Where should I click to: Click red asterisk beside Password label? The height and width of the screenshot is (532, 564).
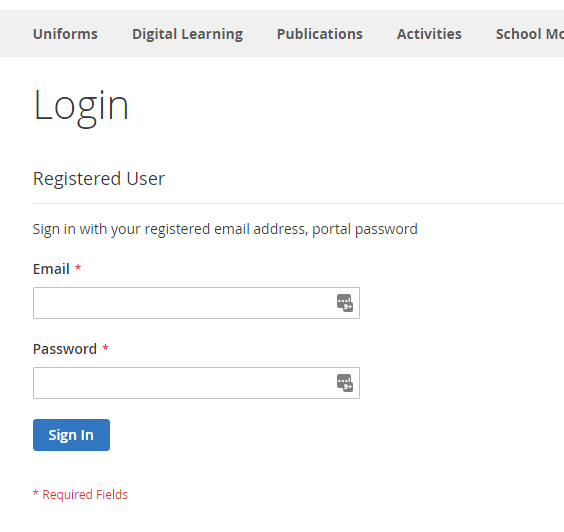click(105, 348)
